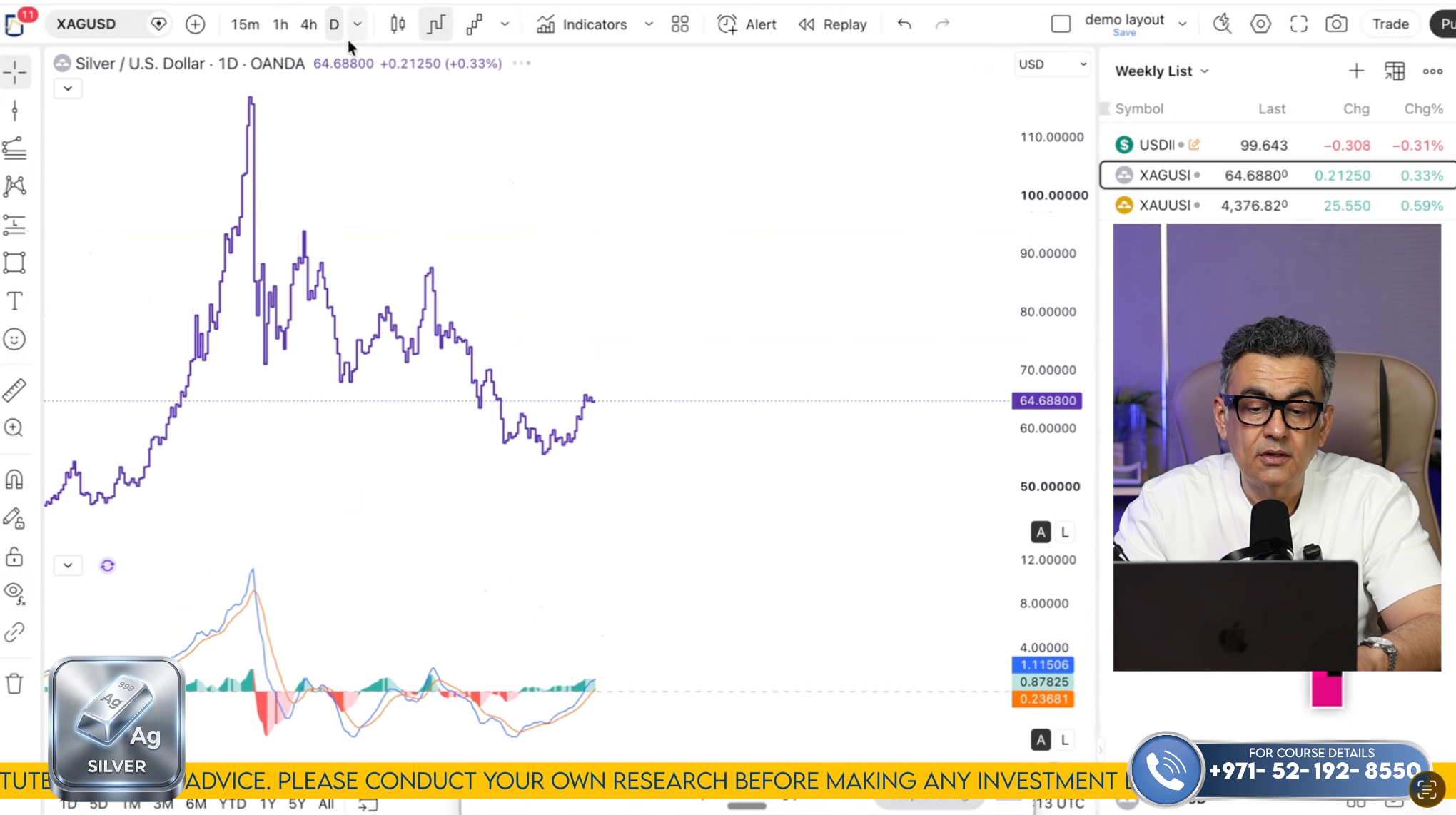This screenshot has height=815, width=1456.
Task: Toggle lock all drawings
Action: pyautogui.click(x=15, y=556)
